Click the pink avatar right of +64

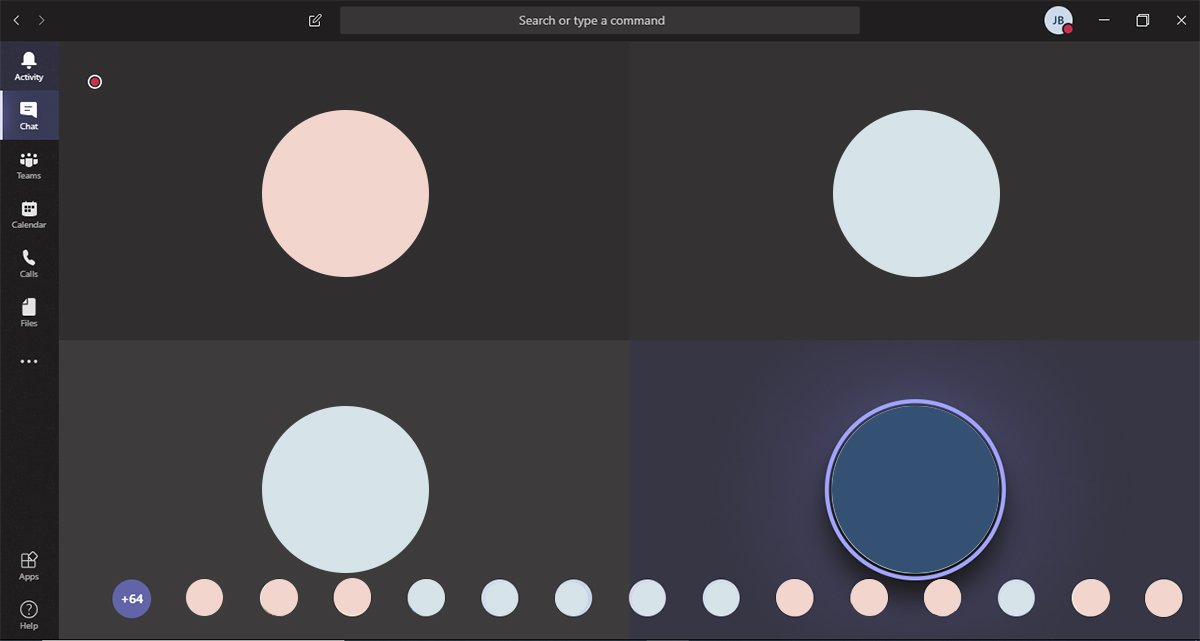(x=204, y=598)
